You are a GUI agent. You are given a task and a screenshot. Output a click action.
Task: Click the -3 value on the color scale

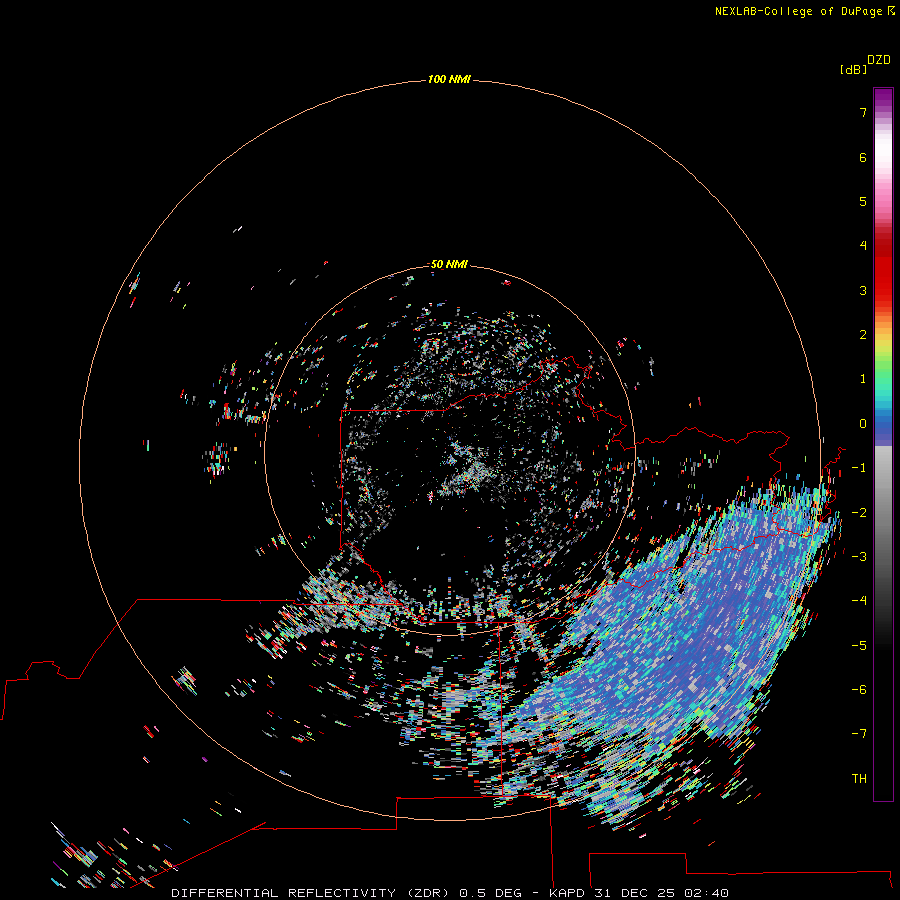coord(859,557)
